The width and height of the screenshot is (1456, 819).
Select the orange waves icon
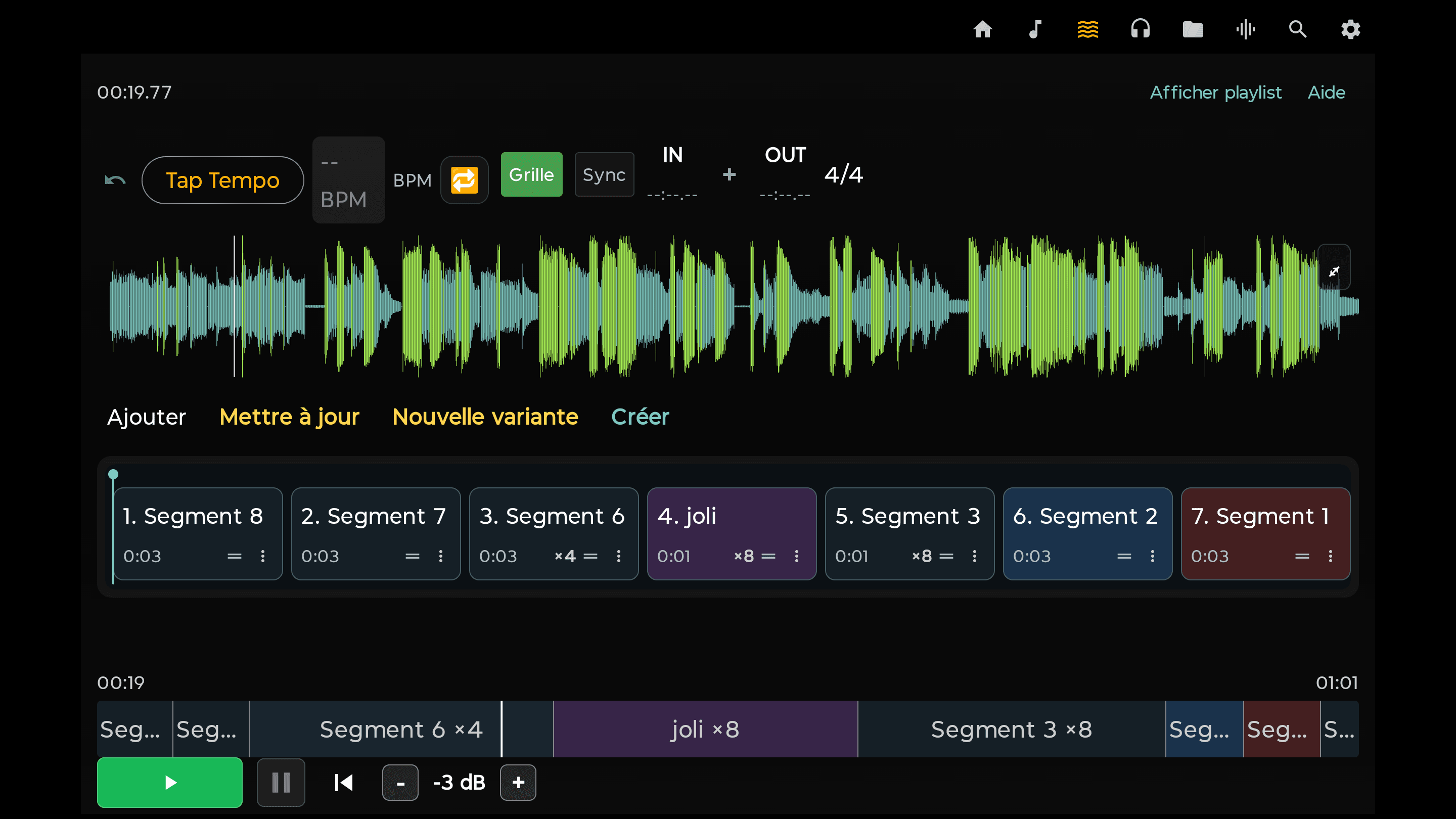(x=1087, y=29)
